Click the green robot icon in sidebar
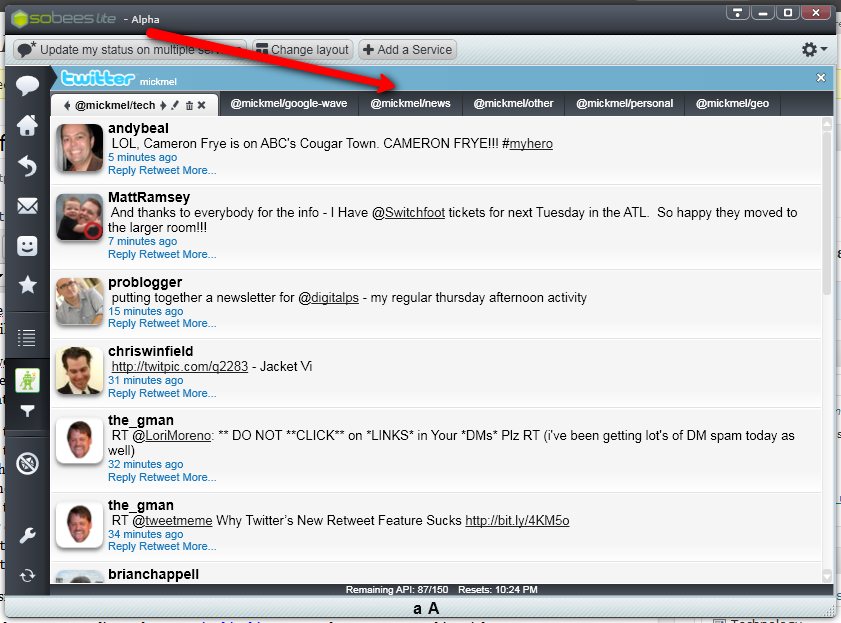 pos(27,380)
